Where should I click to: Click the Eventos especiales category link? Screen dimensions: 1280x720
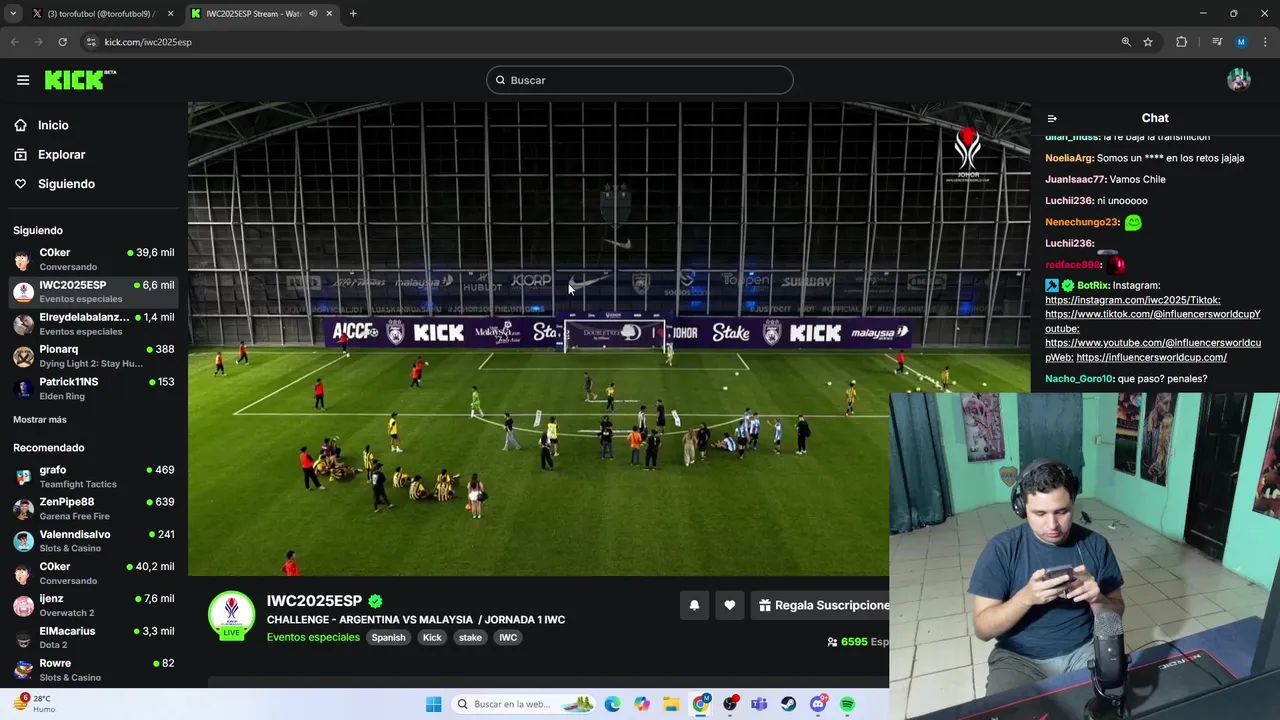pyautogui.click(x=313, y=638)
